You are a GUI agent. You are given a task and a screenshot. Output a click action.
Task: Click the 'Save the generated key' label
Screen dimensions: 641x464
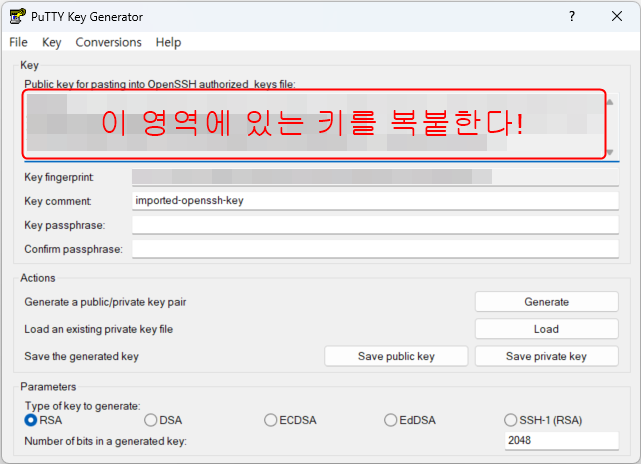tap(81, 356)
